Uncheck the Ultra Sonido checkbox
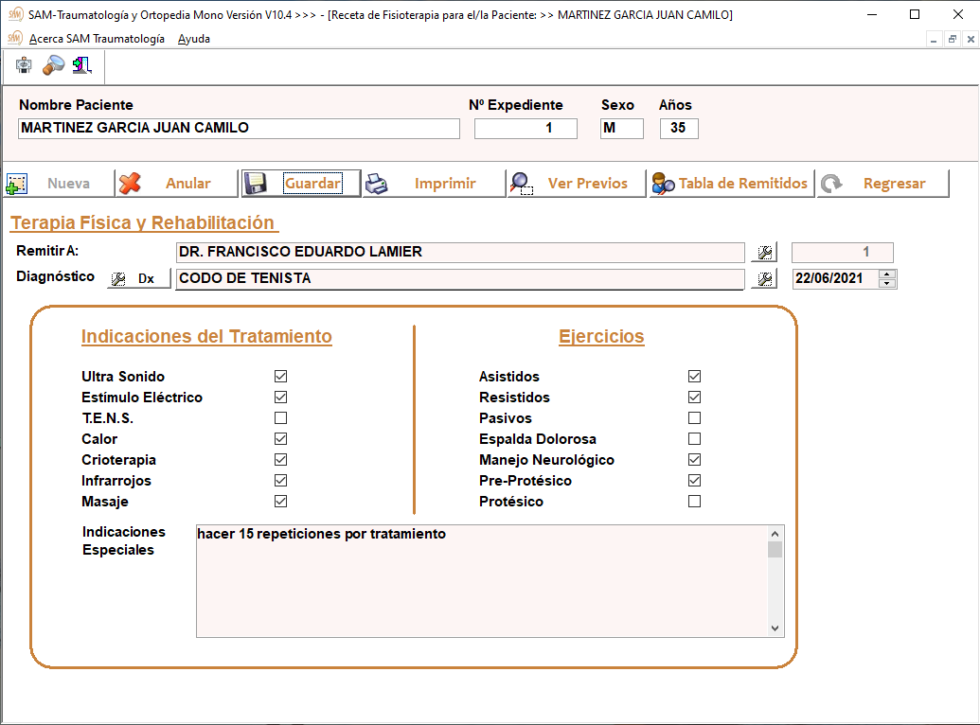980x725 pixels. point(281,376)
